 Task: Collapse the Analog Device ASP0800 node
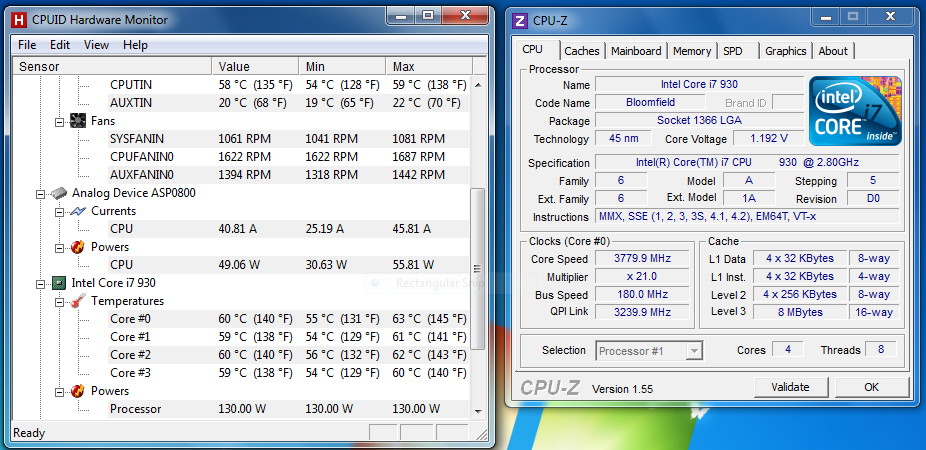coord(40,194)
